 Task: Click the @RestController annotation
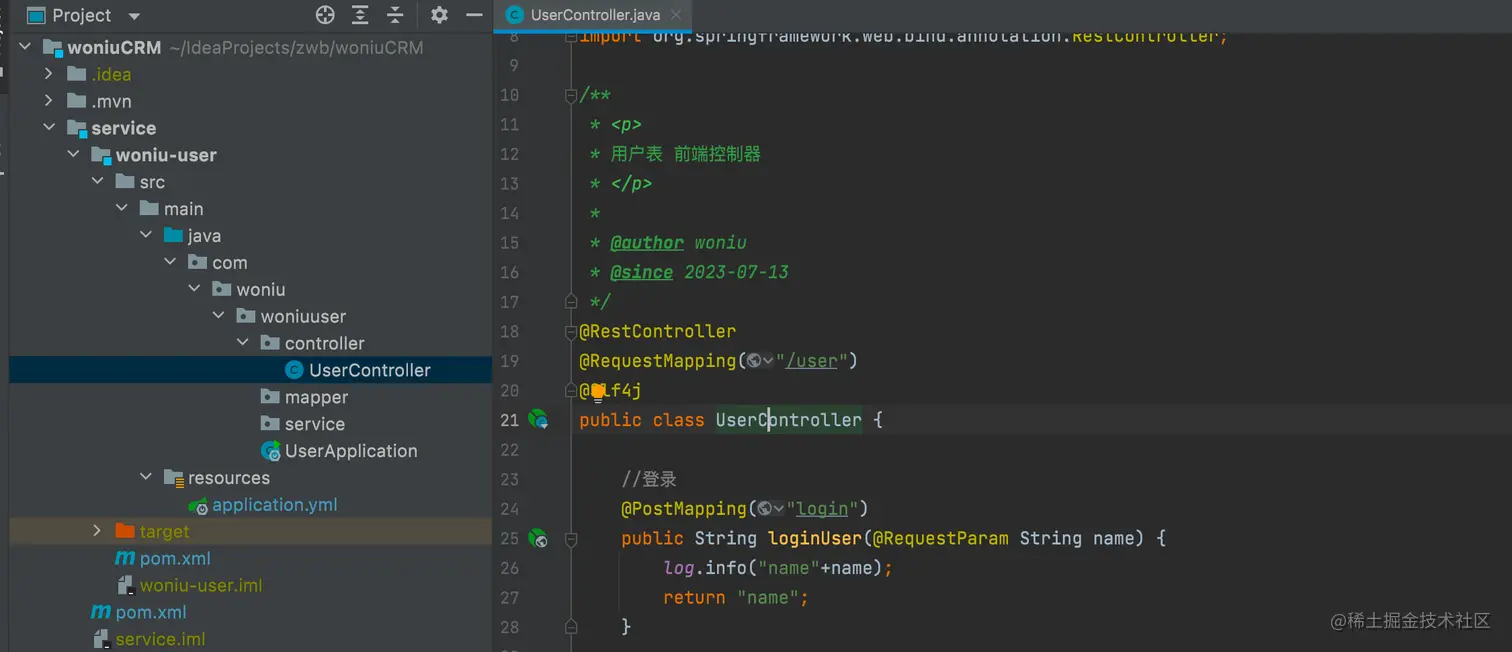tap(657, 331)
